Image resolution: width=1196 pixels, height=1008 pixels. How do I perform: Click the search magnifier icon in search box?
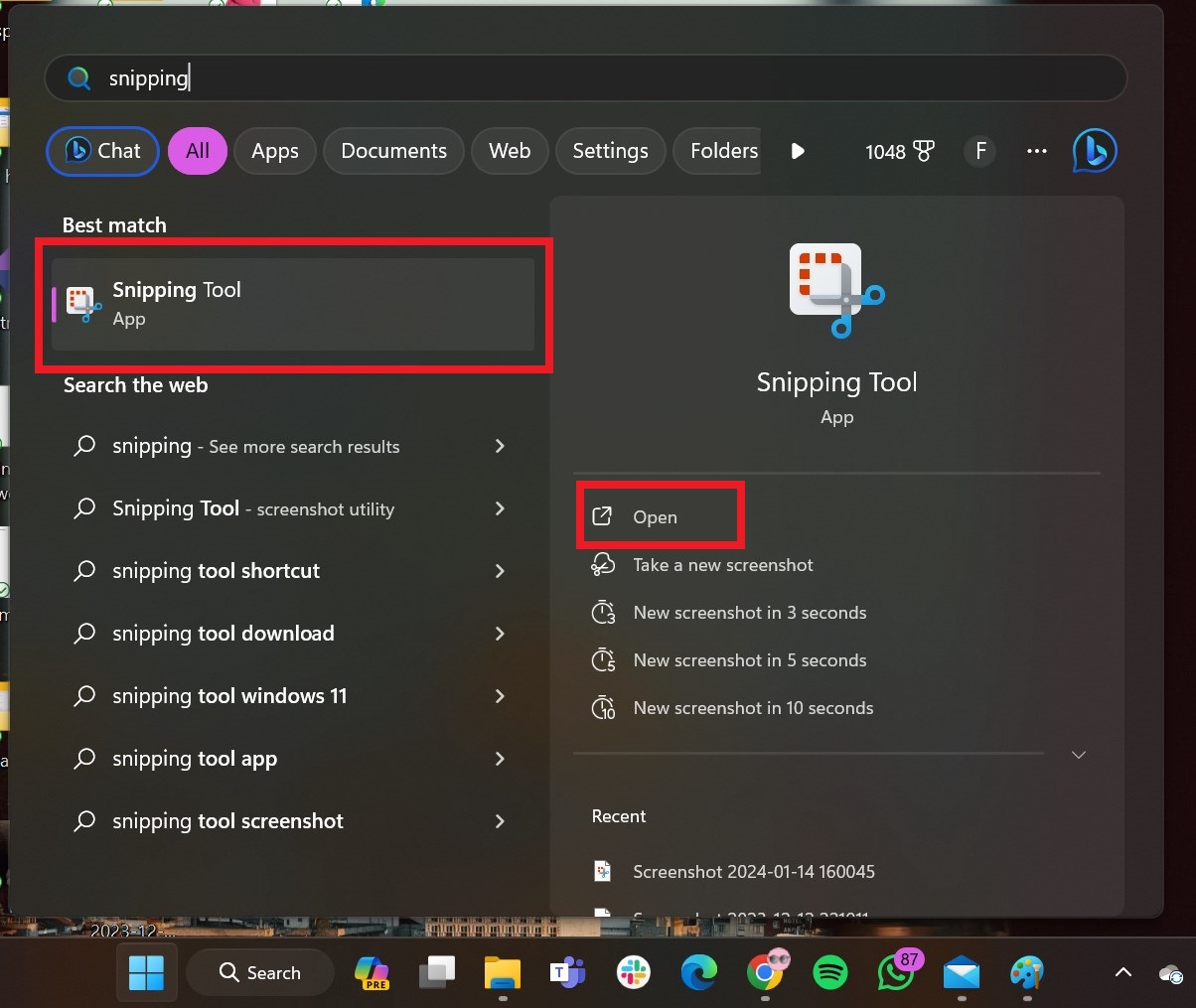click(79, 78)
